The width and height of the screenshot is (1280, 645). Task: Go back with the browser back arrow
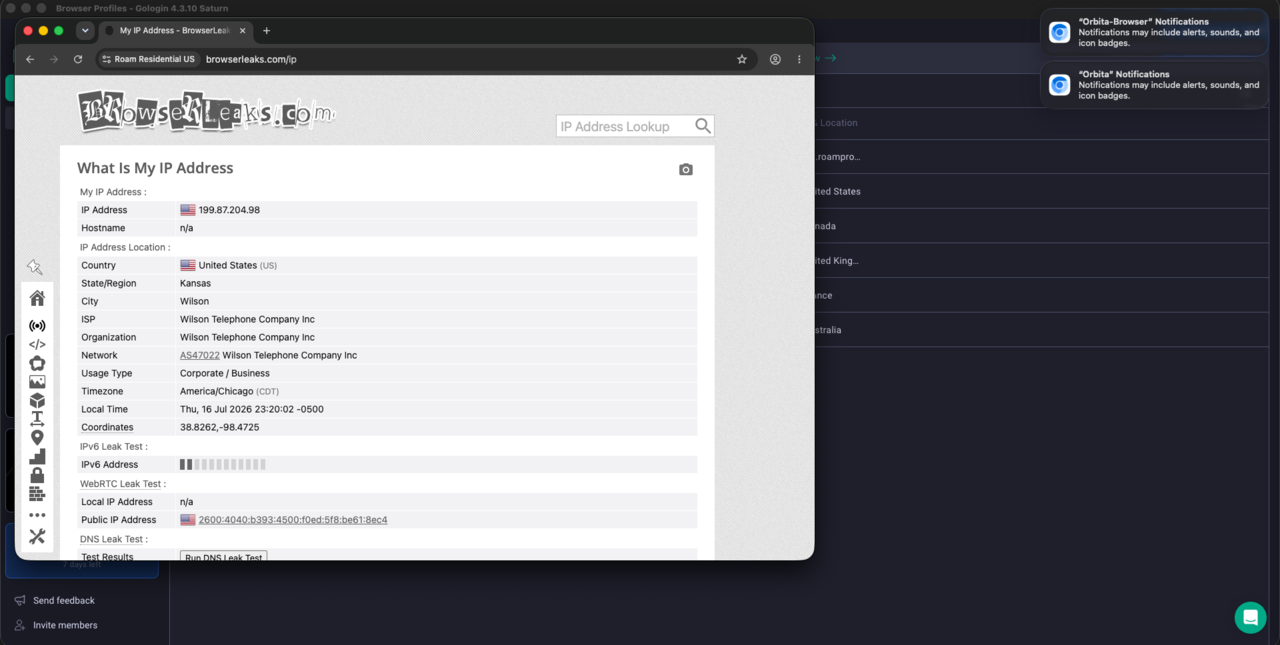click(30, 59)
